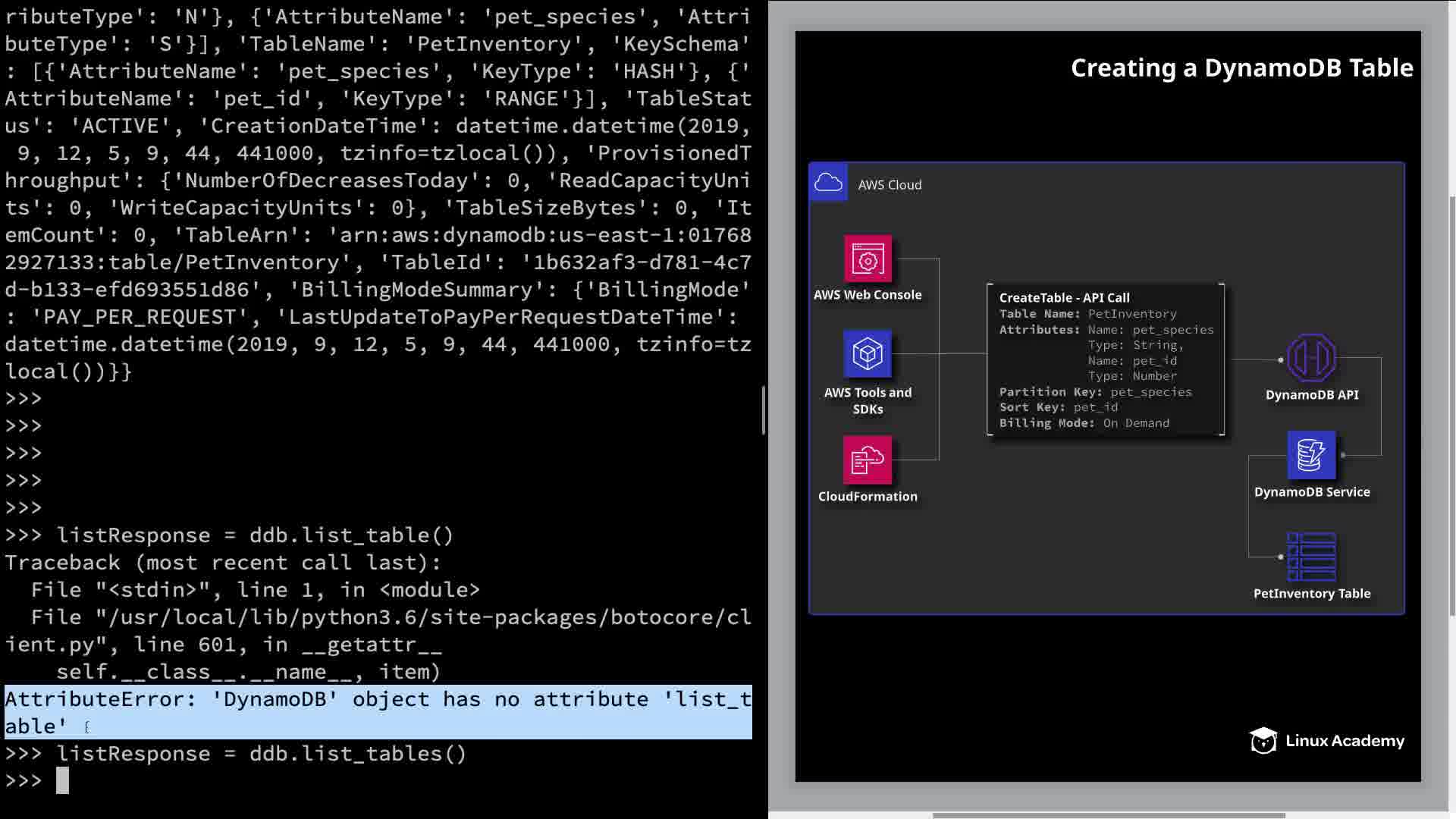Image resolution: width=1456 pixels, height=819 pixels.
Task: Click the CloudFormation icon
Action: coord(868,460)
